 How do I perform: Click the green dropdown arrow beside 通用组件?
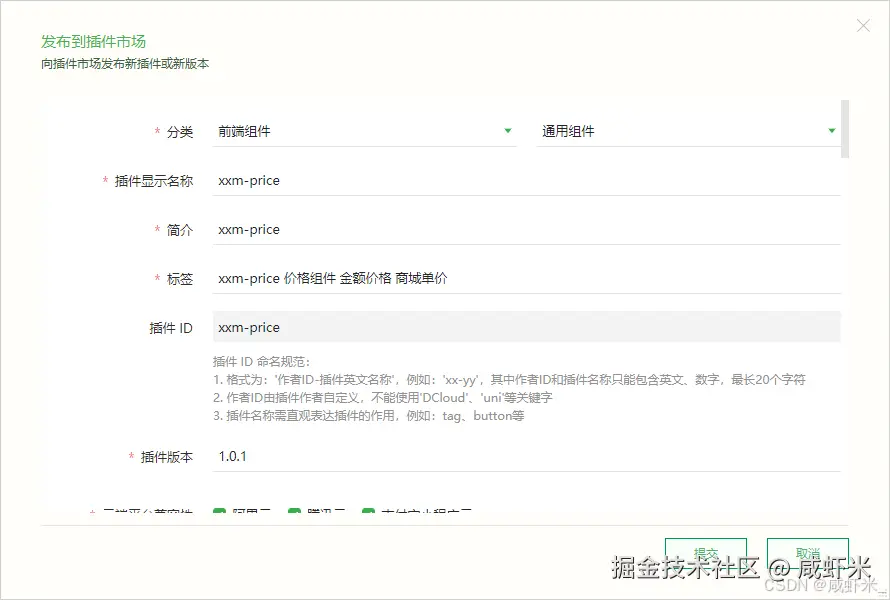(831, 130)
